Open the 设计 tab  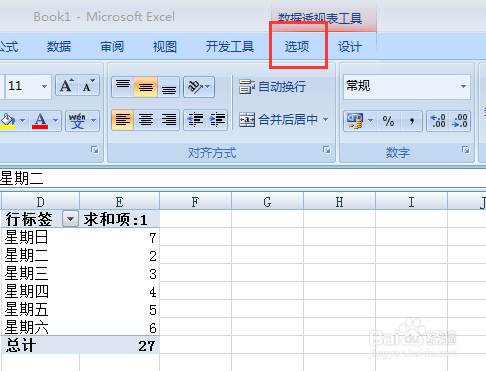[x=350, y=47]
